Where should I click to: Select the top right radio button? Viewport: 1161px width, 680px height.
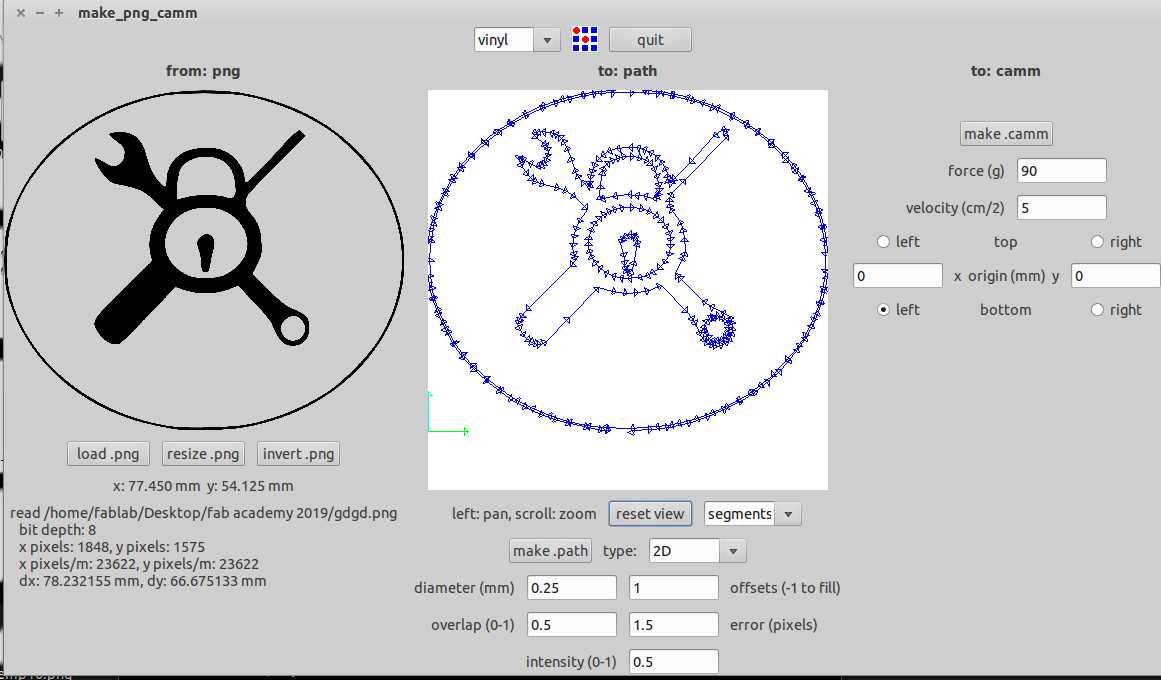tap(1097, 241)
